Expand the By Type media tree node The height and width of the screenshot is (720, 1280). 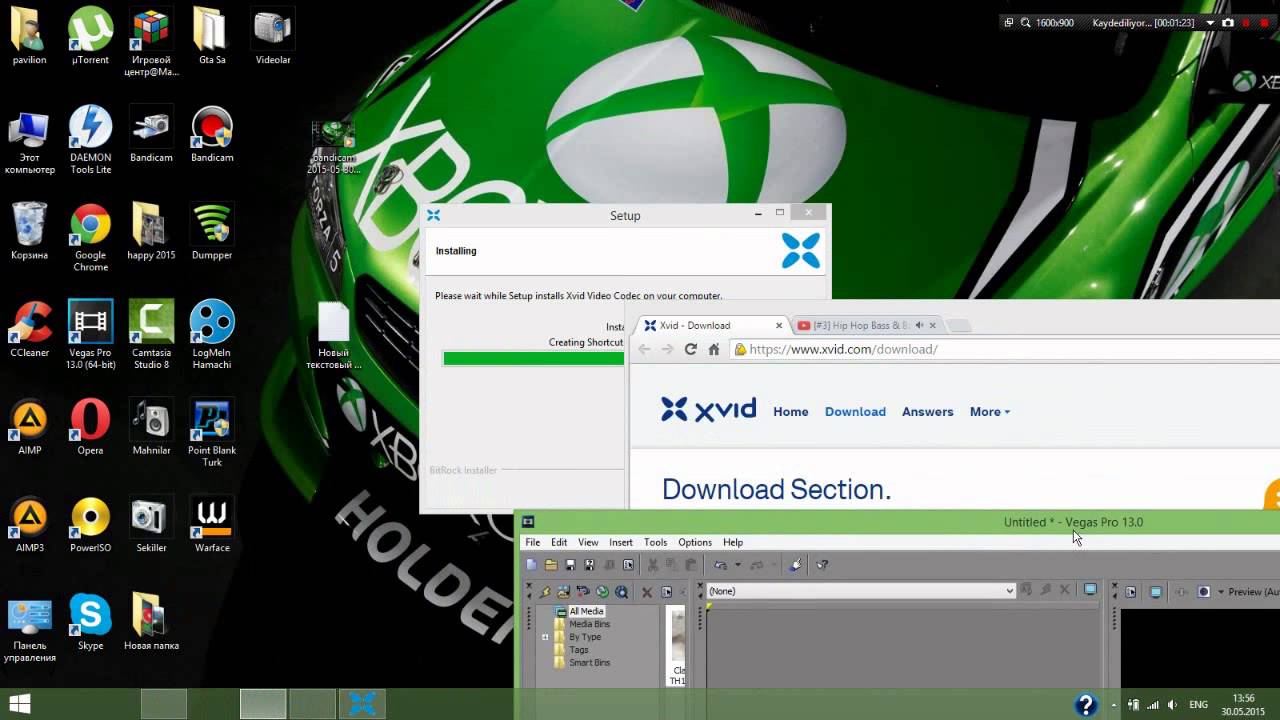point(545,637)
